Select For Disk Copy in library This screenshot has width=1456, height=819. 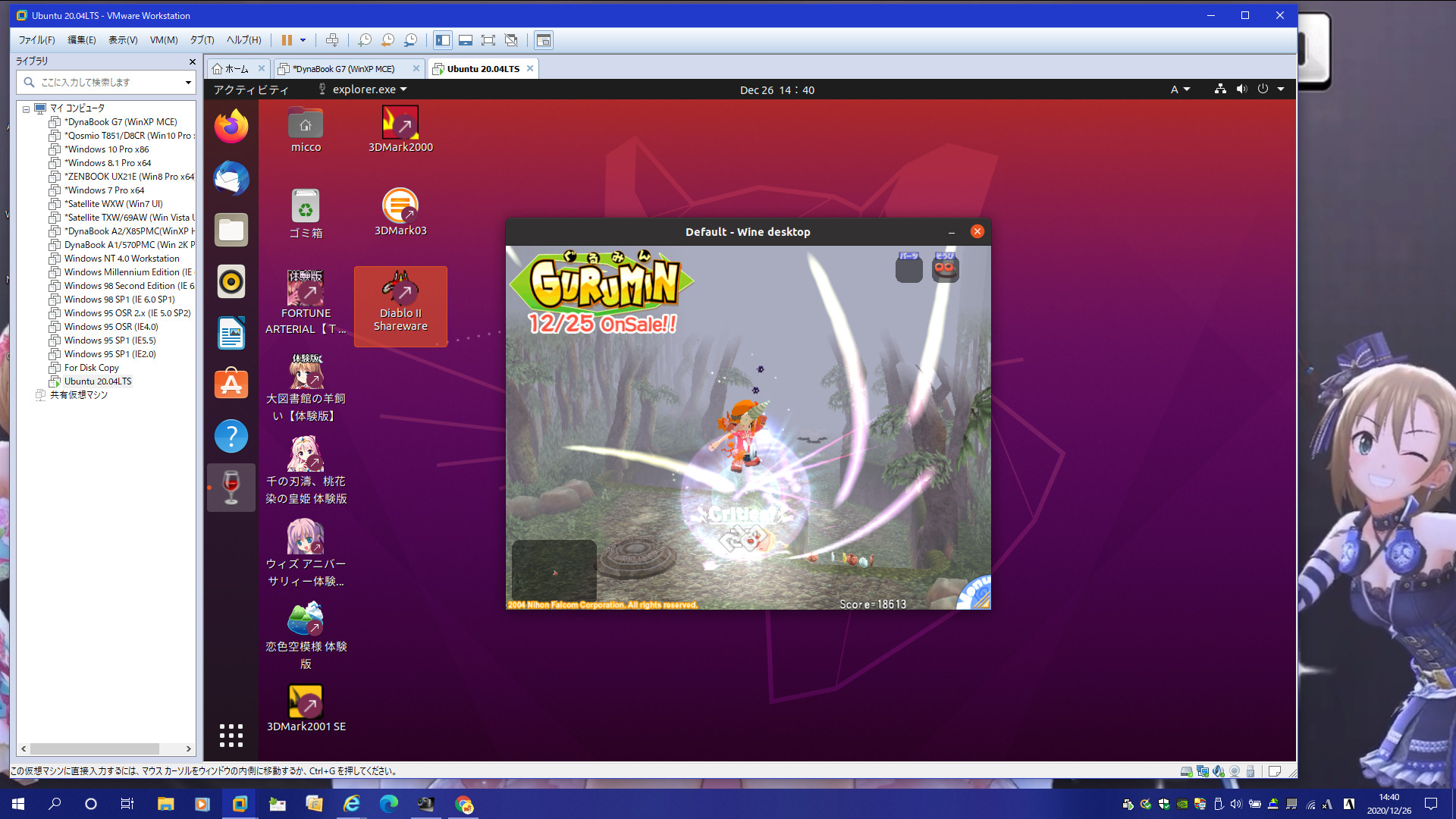click(x=91, y=368)
